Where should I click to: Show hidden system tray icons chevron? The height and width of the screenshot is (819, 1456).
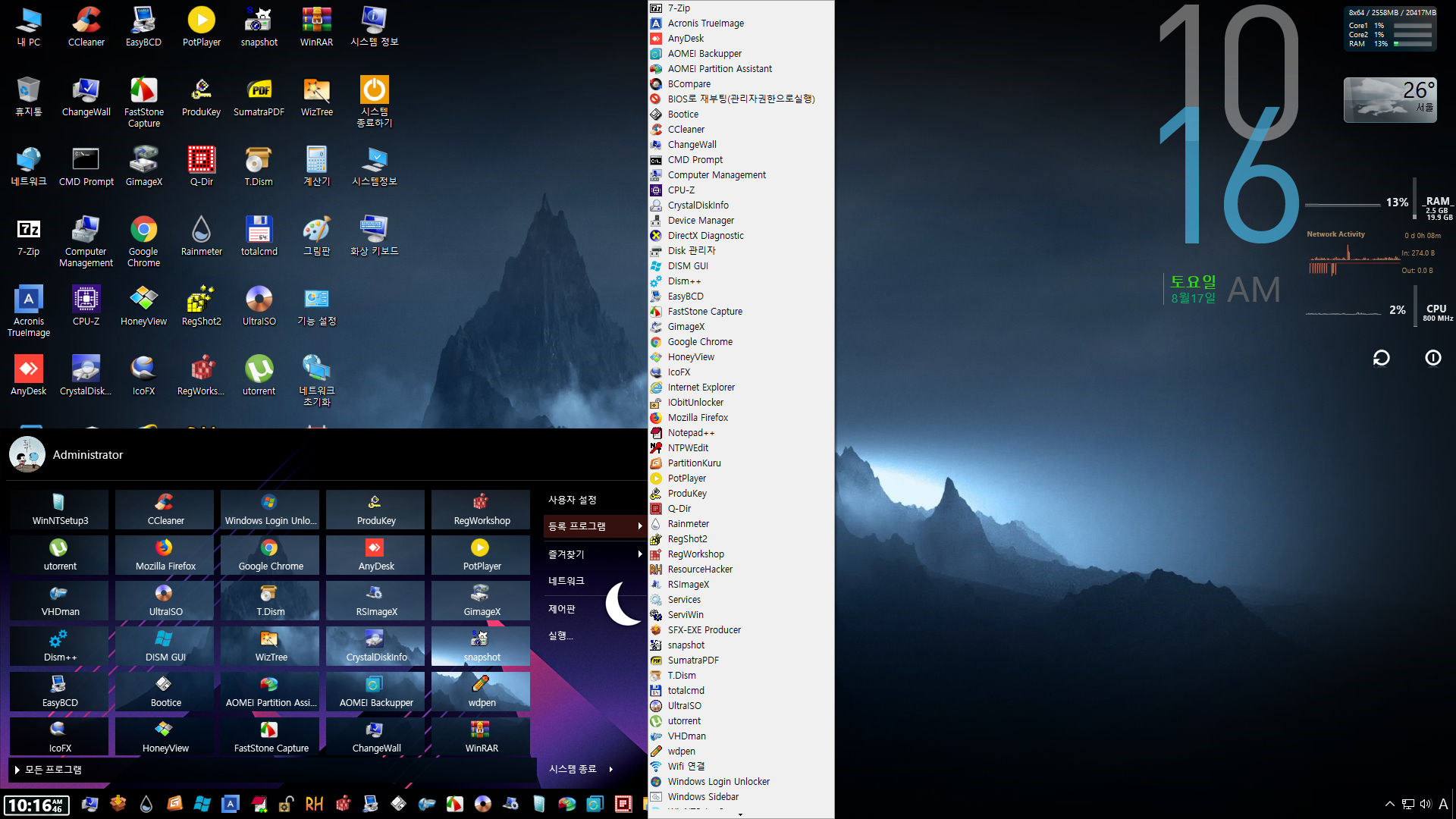click(1389, 804)
